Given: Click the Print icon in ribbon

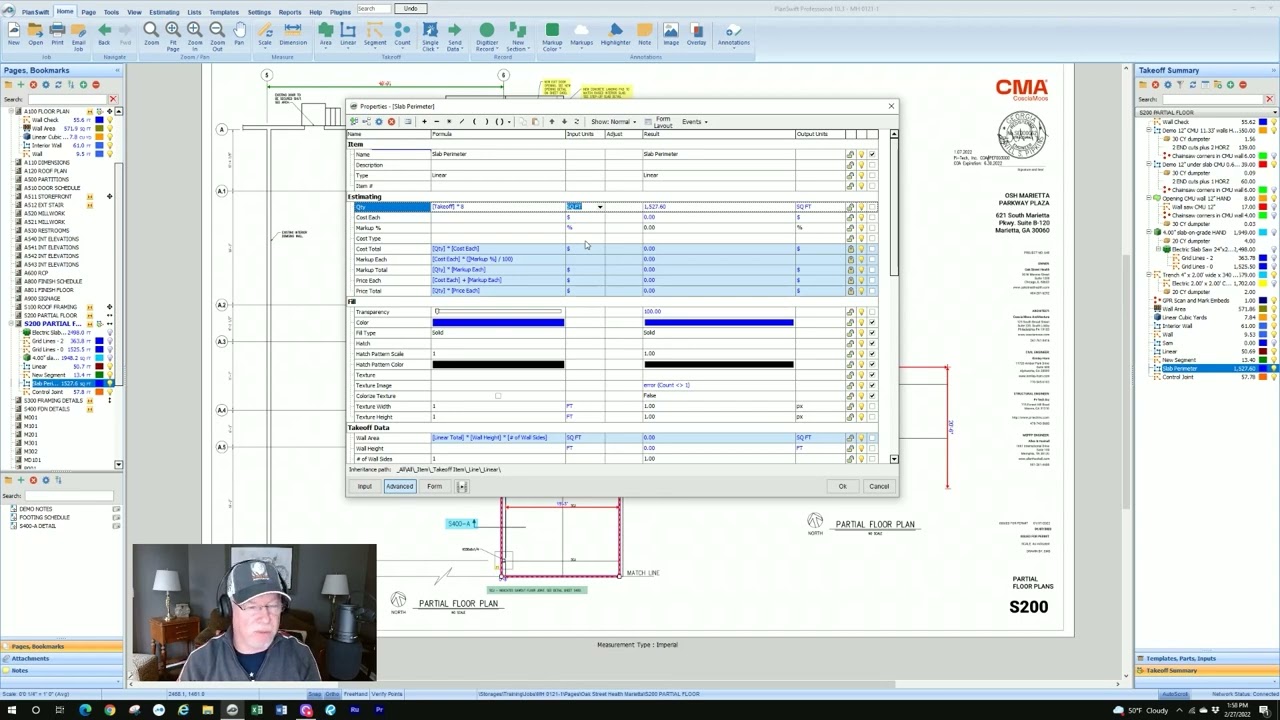Looking at the screenshot, I should click(57, 34).
